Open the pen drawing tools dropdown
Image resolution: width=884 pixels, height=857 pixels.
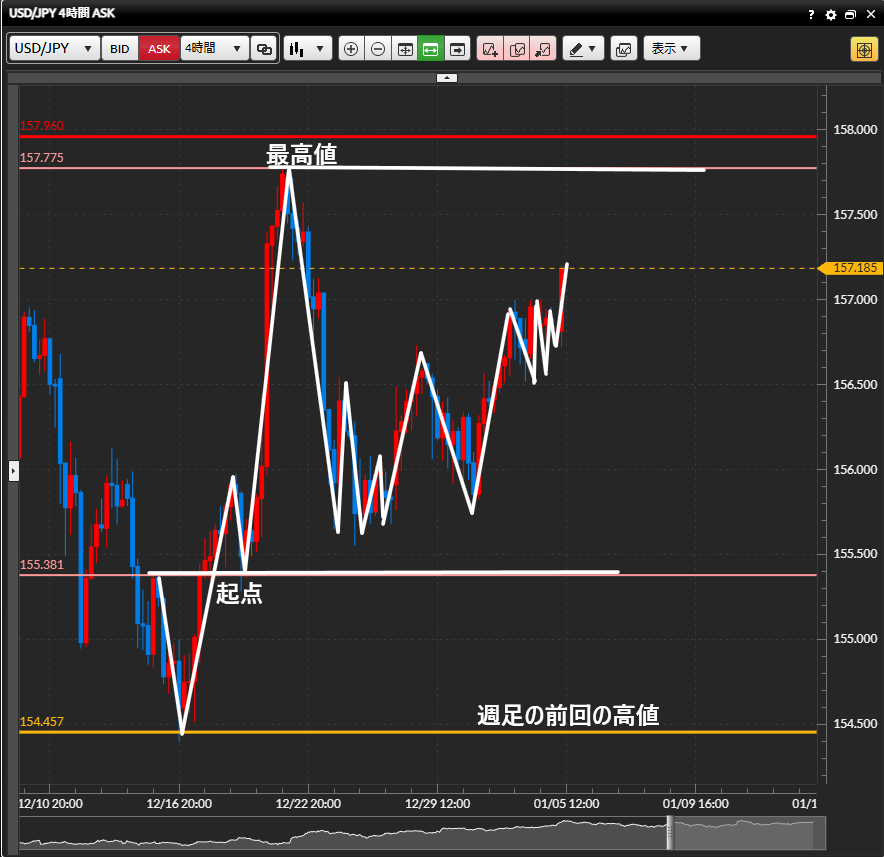(x=583, y=48)
